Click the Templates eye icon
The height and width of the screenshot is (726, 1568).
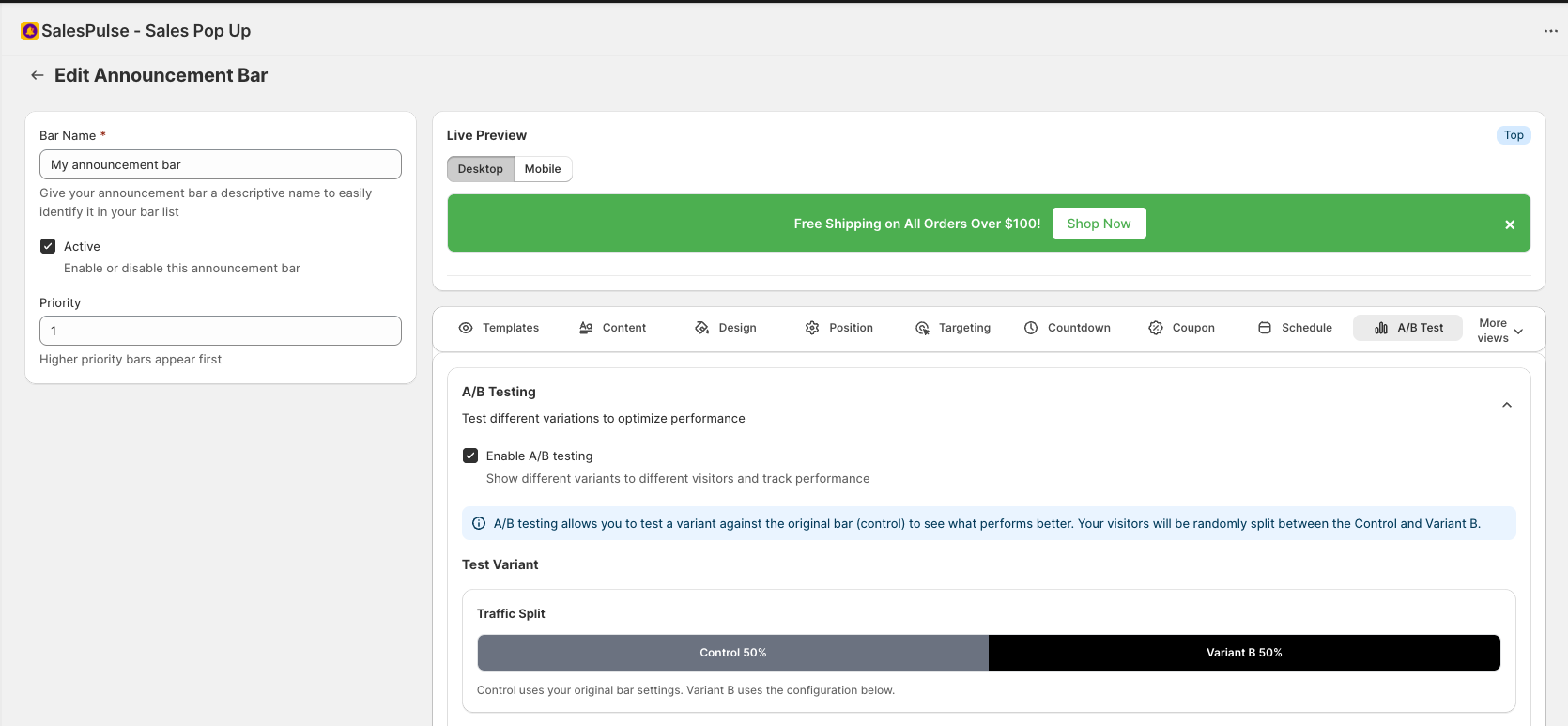(x=466, y=328)
